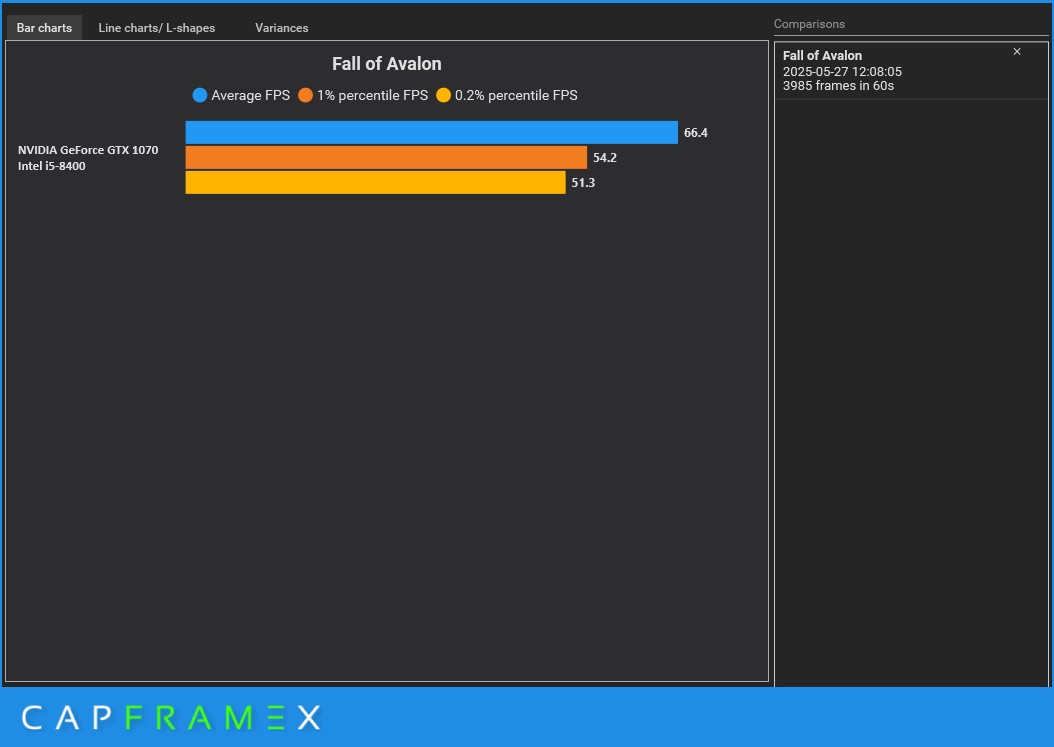Image resolution: width=1054 pixels, height=747 pixels.
Task: Select the Fall of Avalon comparison record
Action: coord(911,71)
